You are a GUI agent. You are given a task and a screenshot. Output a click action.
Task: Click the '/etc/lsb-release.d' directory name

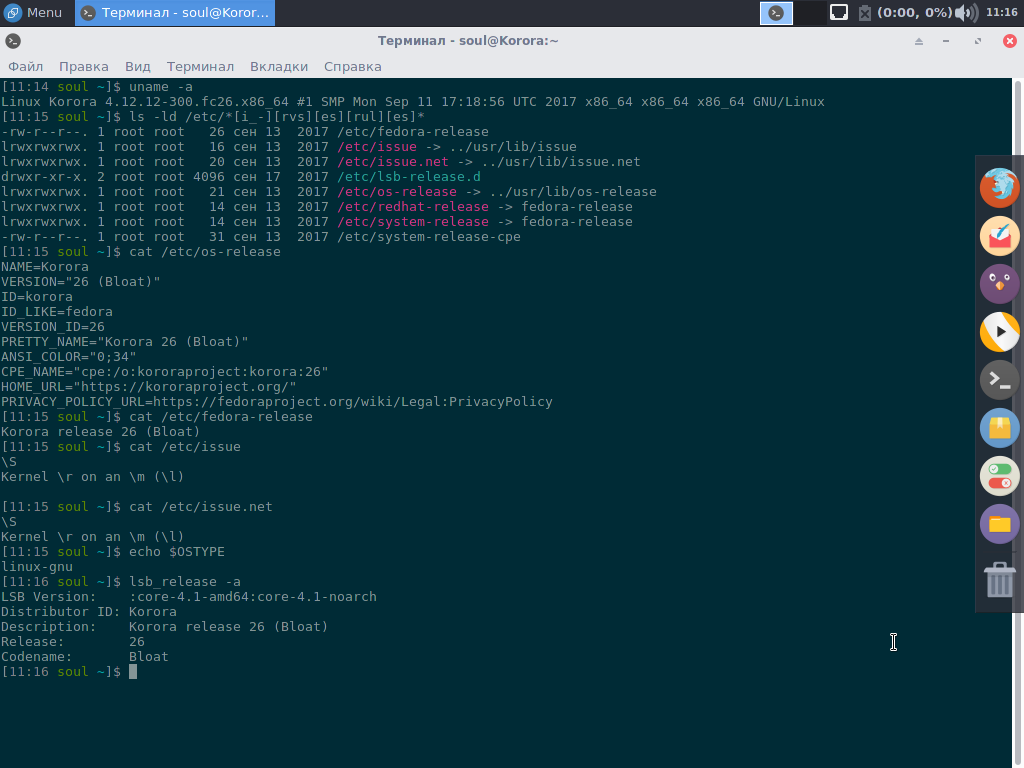[x=409, y=177]
